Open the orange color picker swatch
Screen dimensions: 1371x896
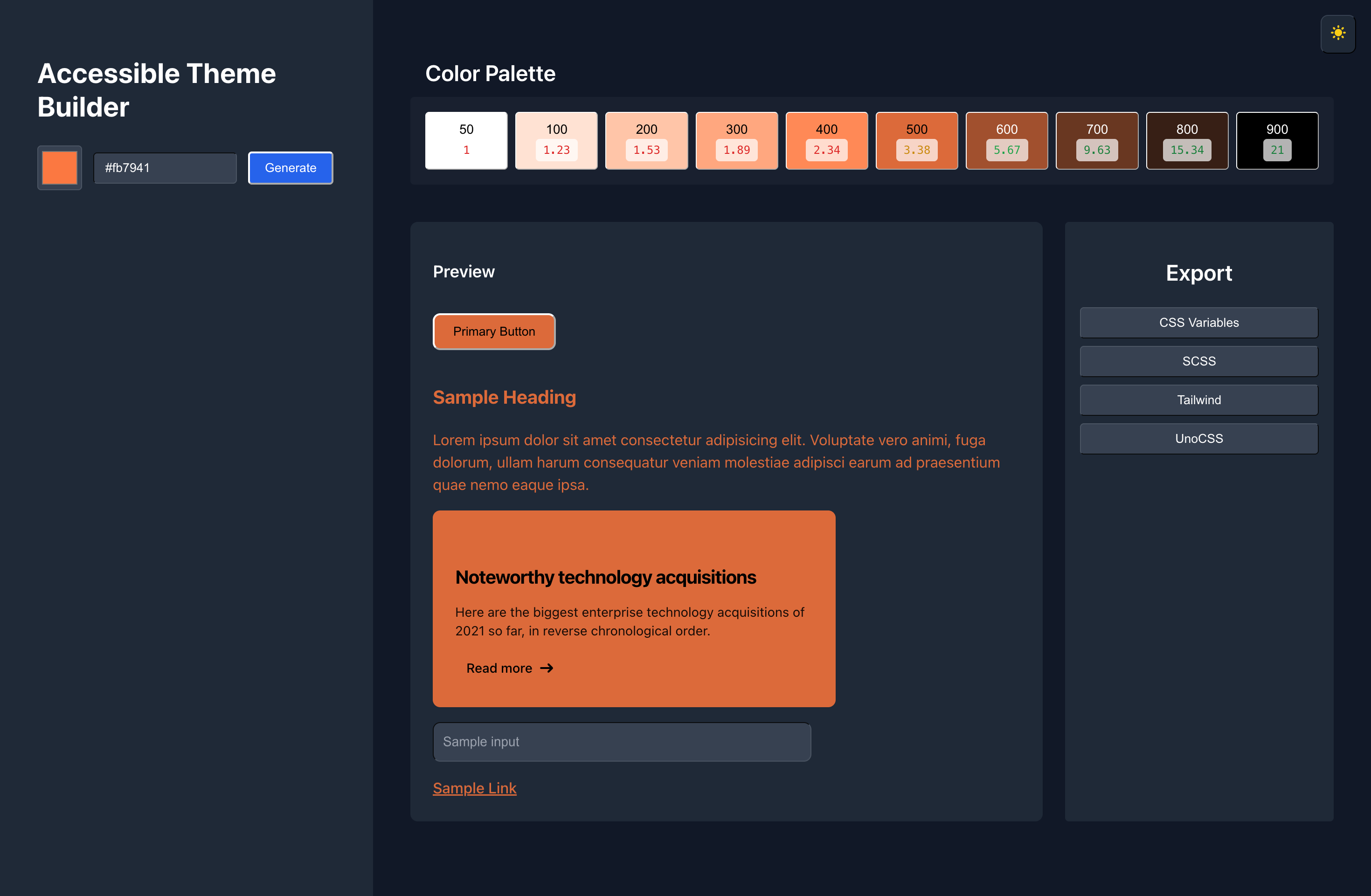[59, 167]
